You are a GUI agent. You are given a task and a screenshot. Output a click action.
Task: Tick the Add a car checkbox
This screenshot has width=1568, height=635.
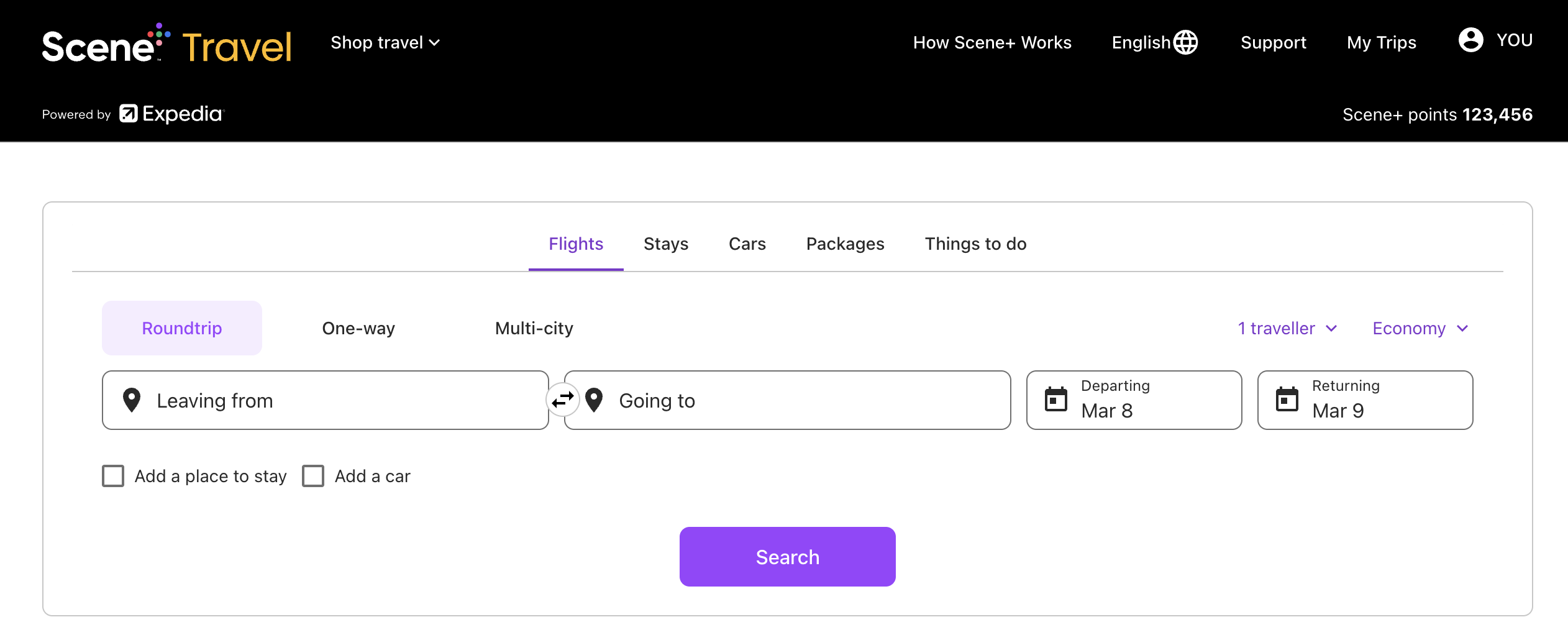pyautogui.click(x=313, y=476)
